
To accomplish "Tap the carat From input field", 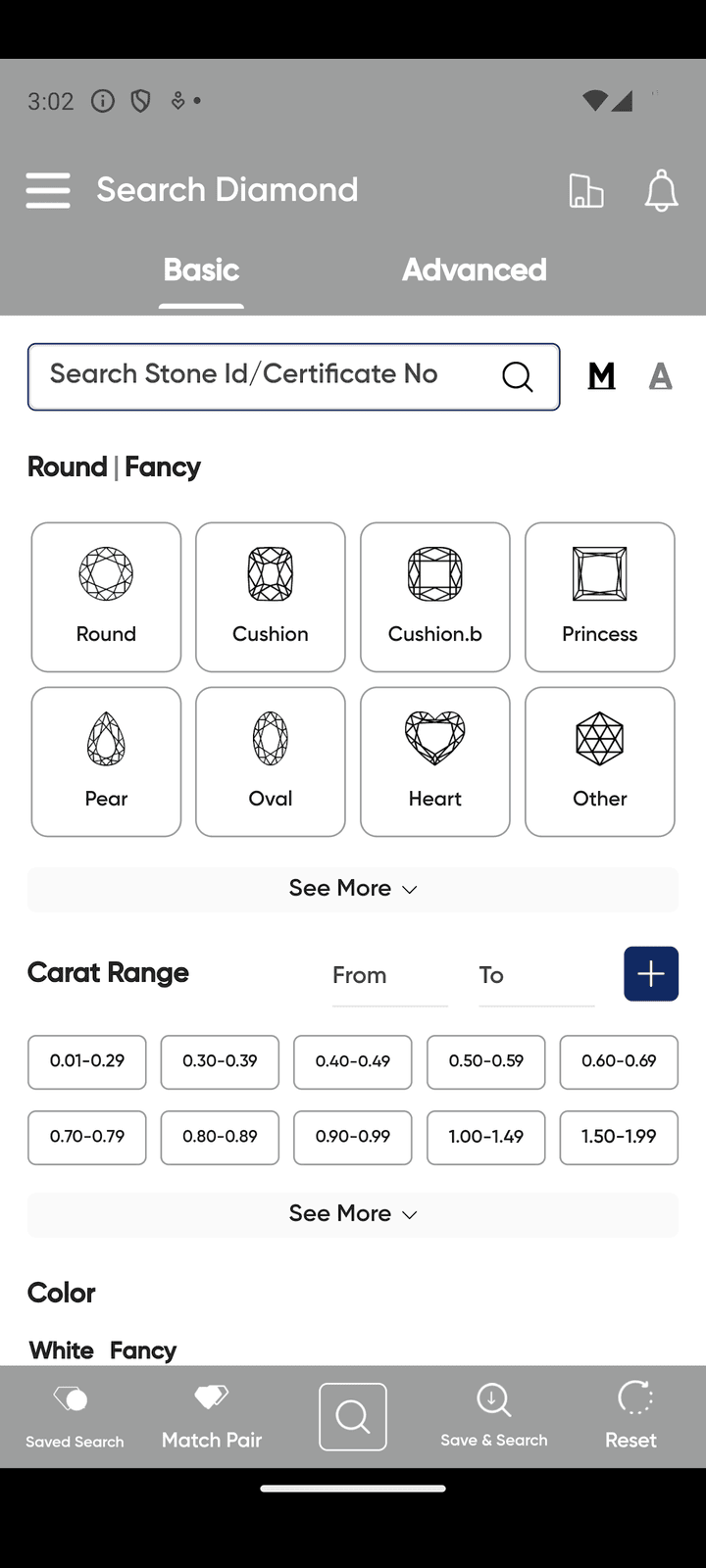I will (389, 976).
